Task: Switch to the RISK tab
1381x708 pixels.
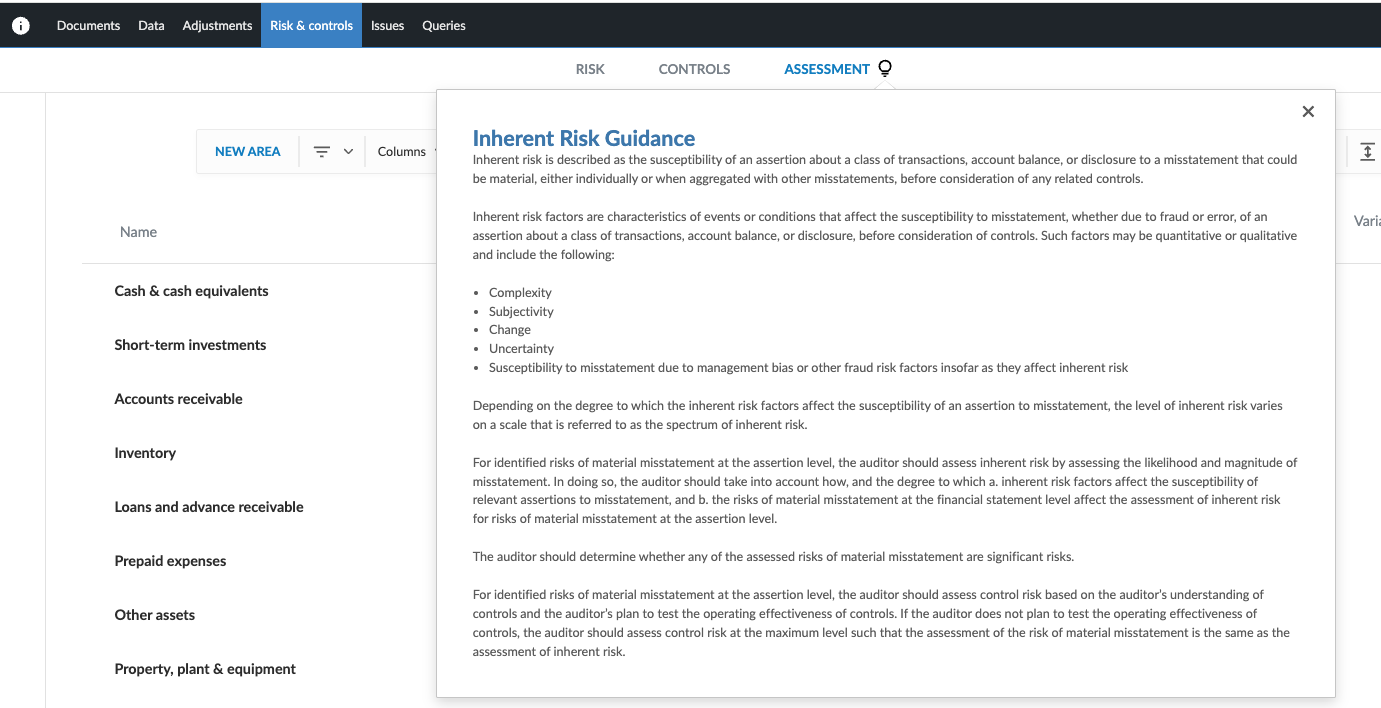Action: tap(590, 68)
